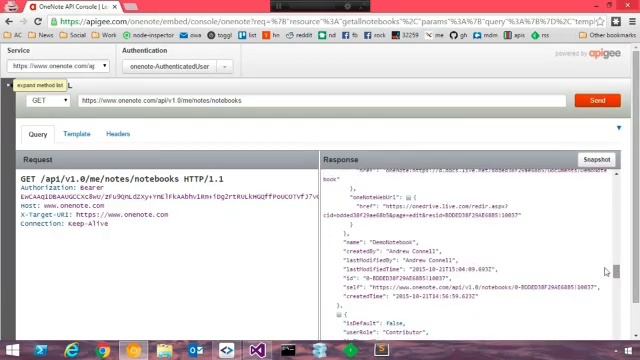Open Outlook from the taskbar
Viewport: 640px width, 360px height.
pos(196,350)
